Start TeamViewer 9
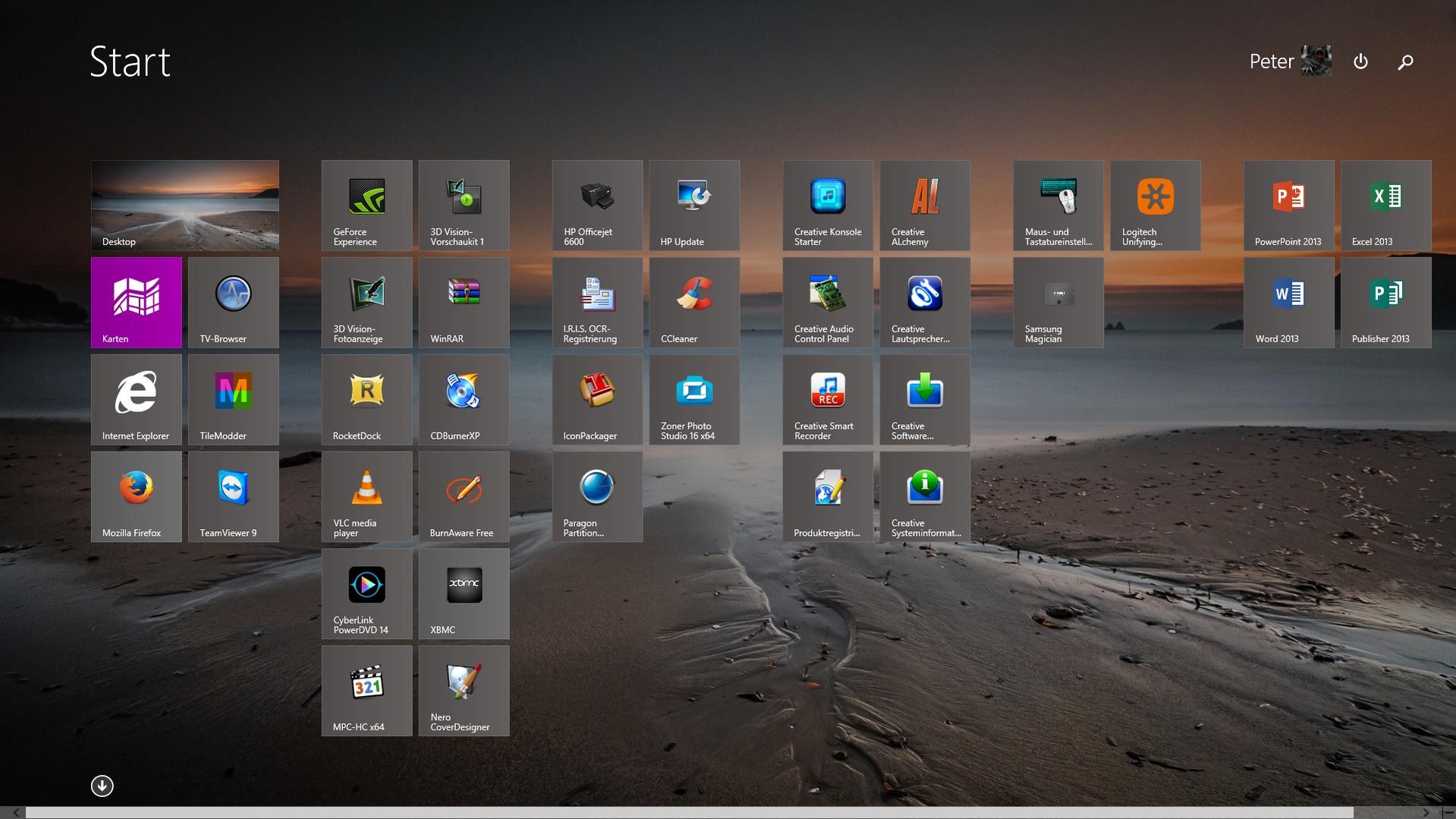The image size is (1456, 819). click(234, 496)
